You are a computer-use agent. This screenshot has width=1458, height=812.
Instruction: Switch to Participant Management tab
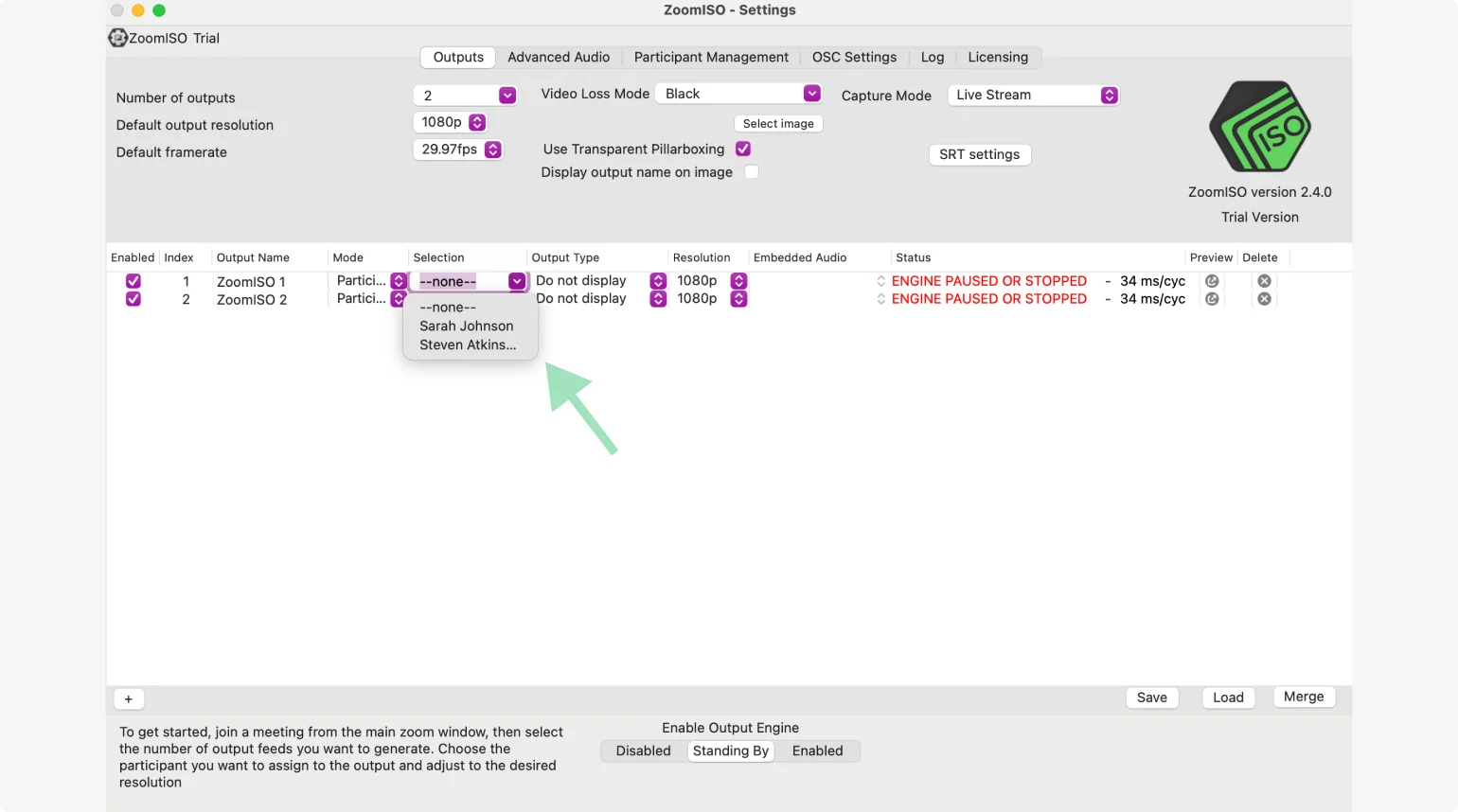tap(711, 57)
